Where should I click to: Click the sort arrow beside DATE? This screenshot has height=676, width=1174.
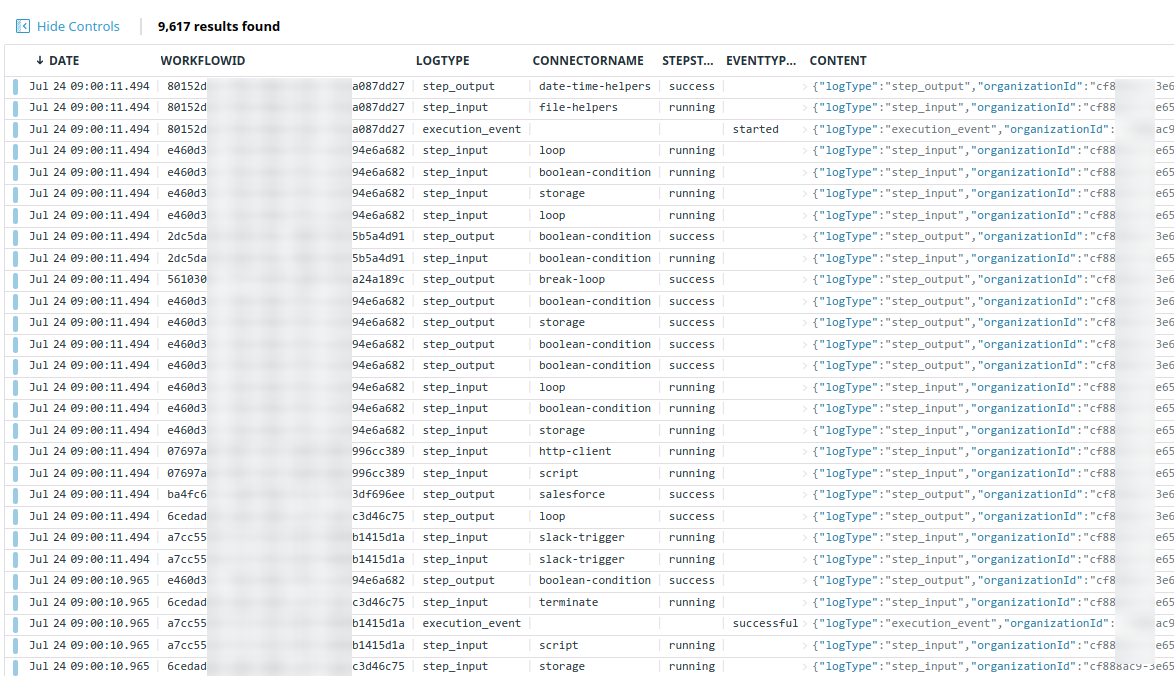[40, 61]
